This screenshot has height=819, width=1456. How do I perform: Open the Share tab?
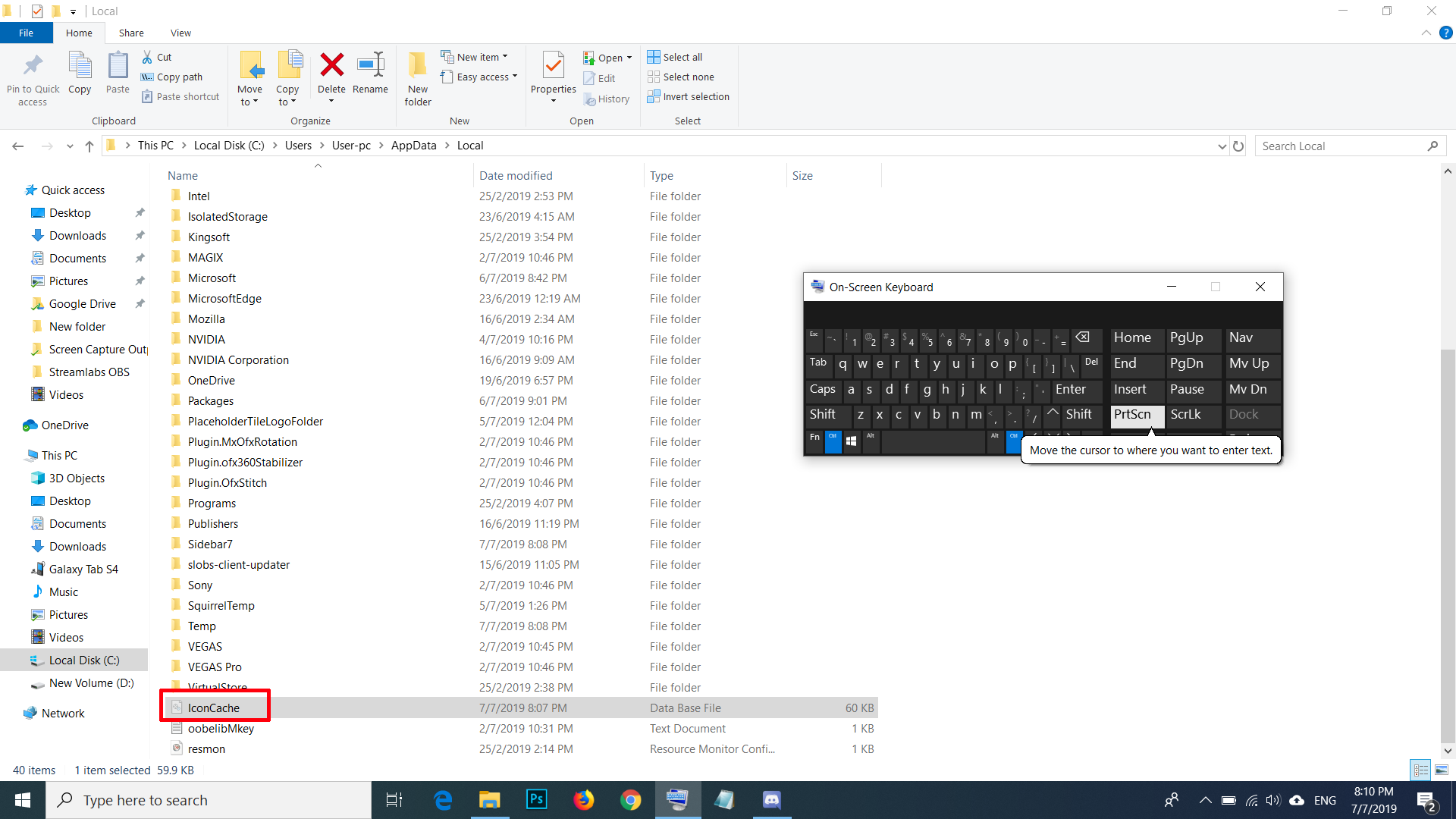[130, 33]
